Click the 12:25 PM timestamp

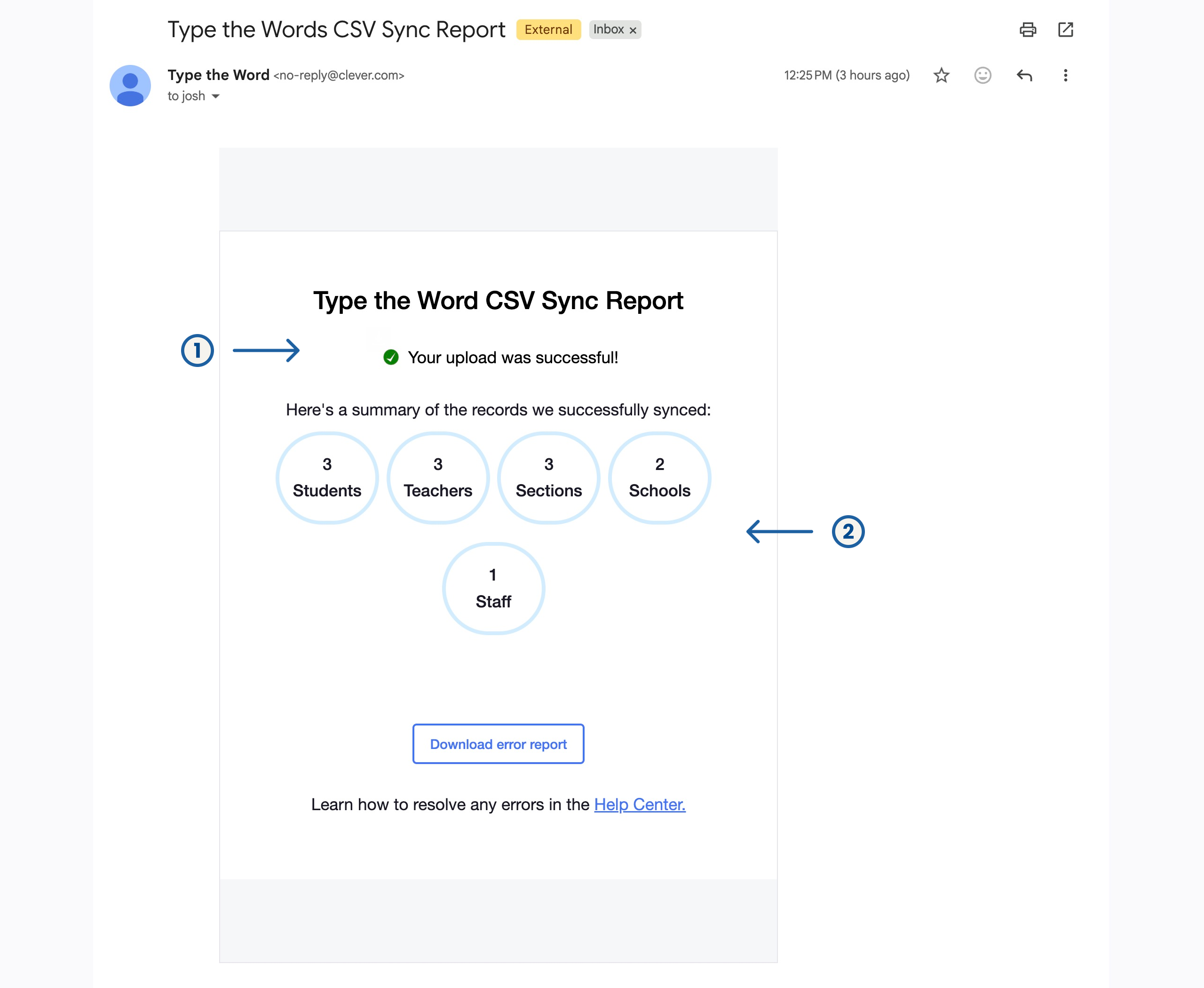(847, 75)
